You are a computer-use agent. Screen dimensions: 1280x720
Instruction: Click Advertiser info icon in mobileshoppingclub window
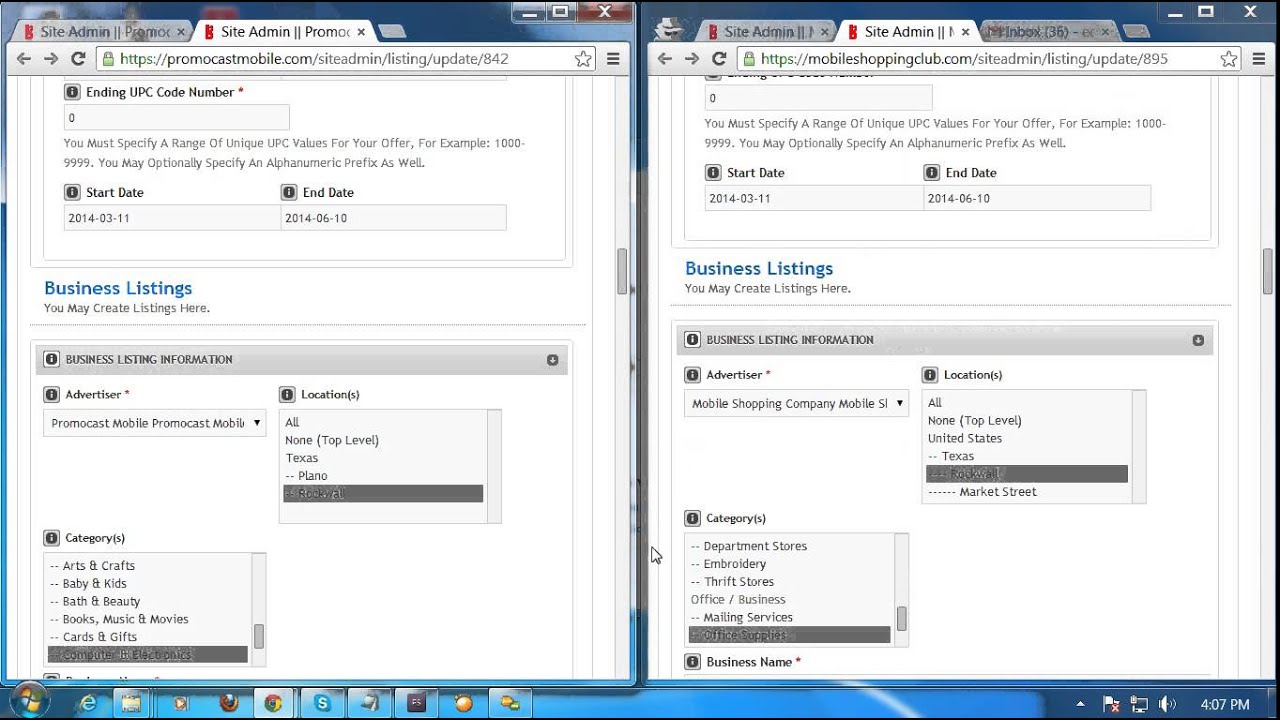(692, 375)
